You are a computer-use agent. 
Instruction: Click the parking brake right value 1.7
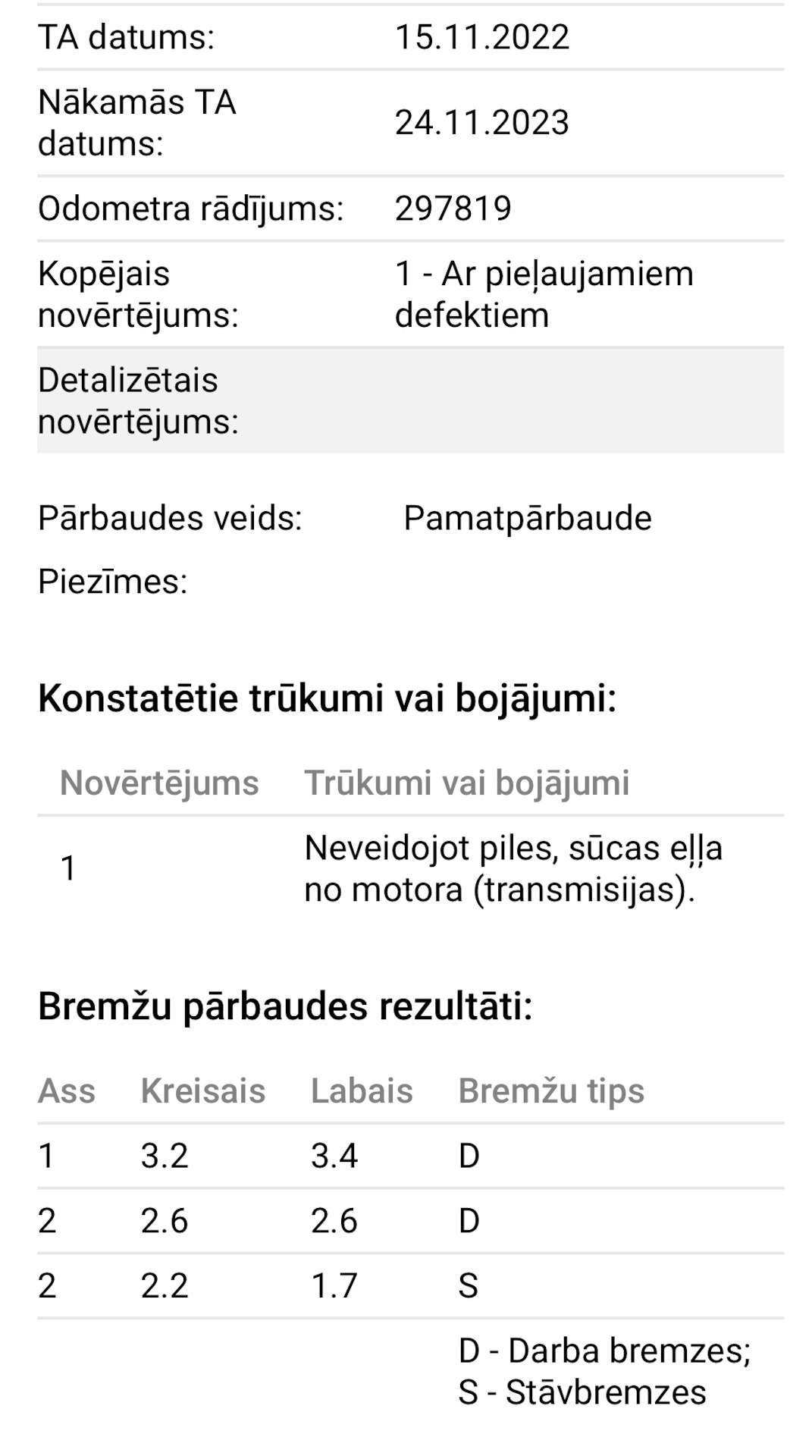tap(334, 1286)
